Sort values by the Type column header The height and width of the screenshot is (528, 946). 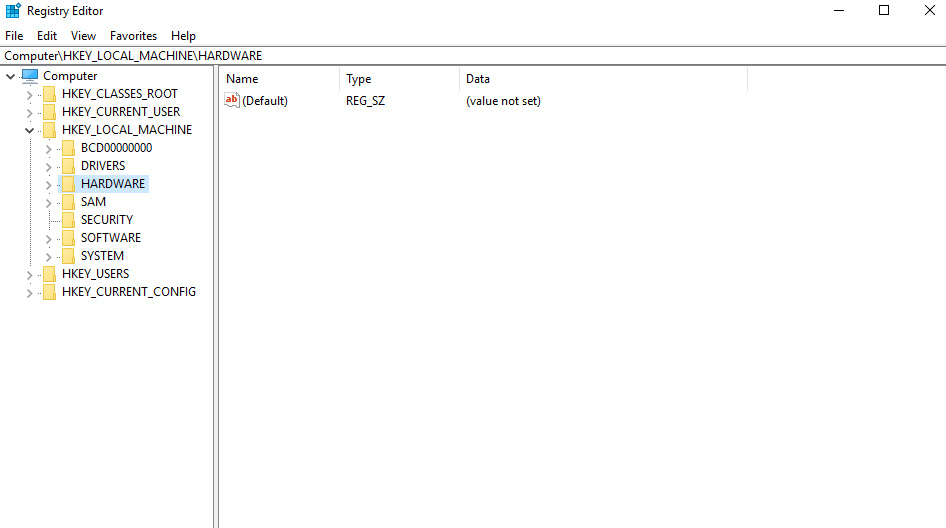399,79
